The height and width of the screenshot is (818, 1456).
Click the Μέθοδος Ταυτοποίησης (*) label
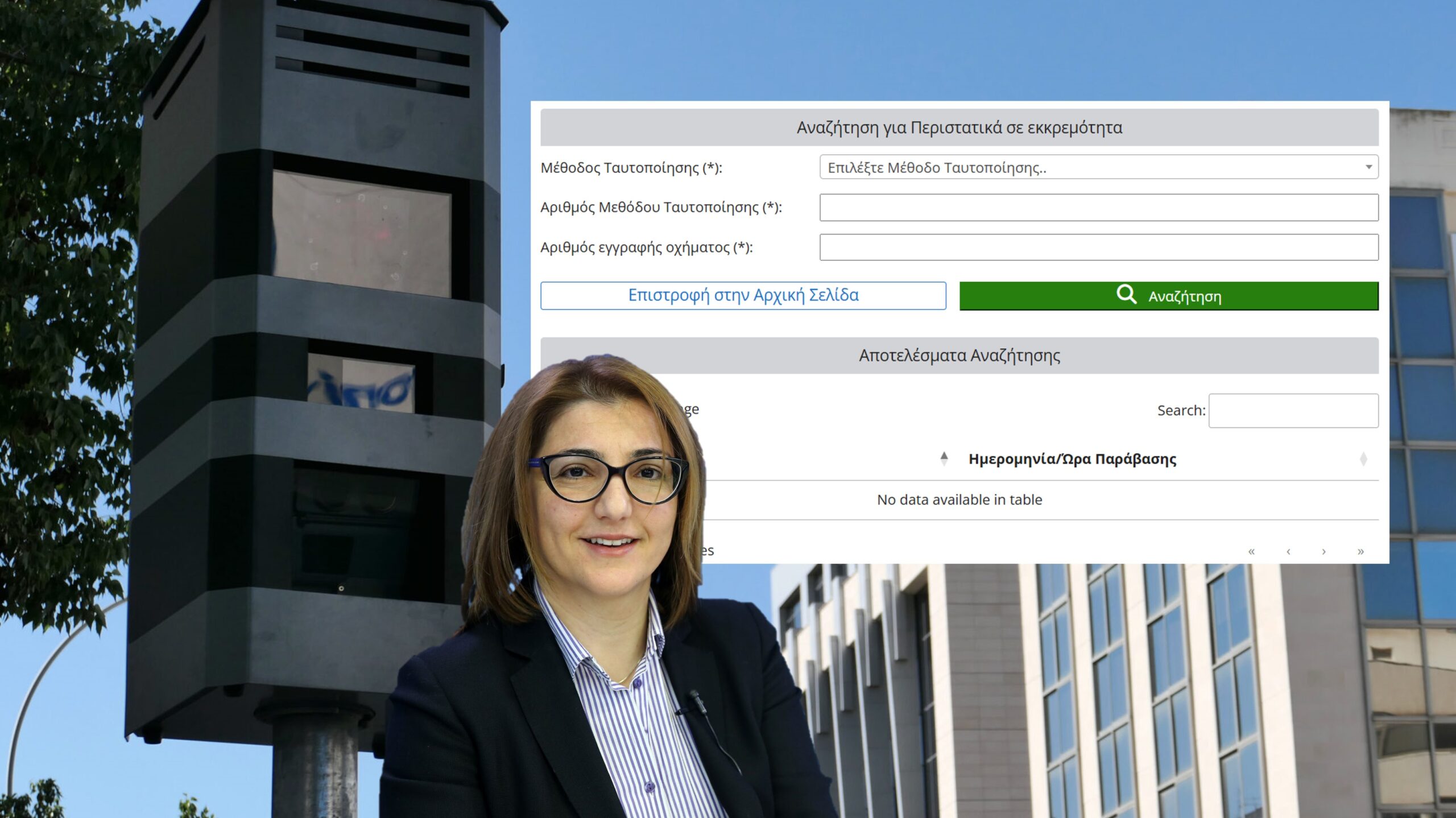point(631,168)
